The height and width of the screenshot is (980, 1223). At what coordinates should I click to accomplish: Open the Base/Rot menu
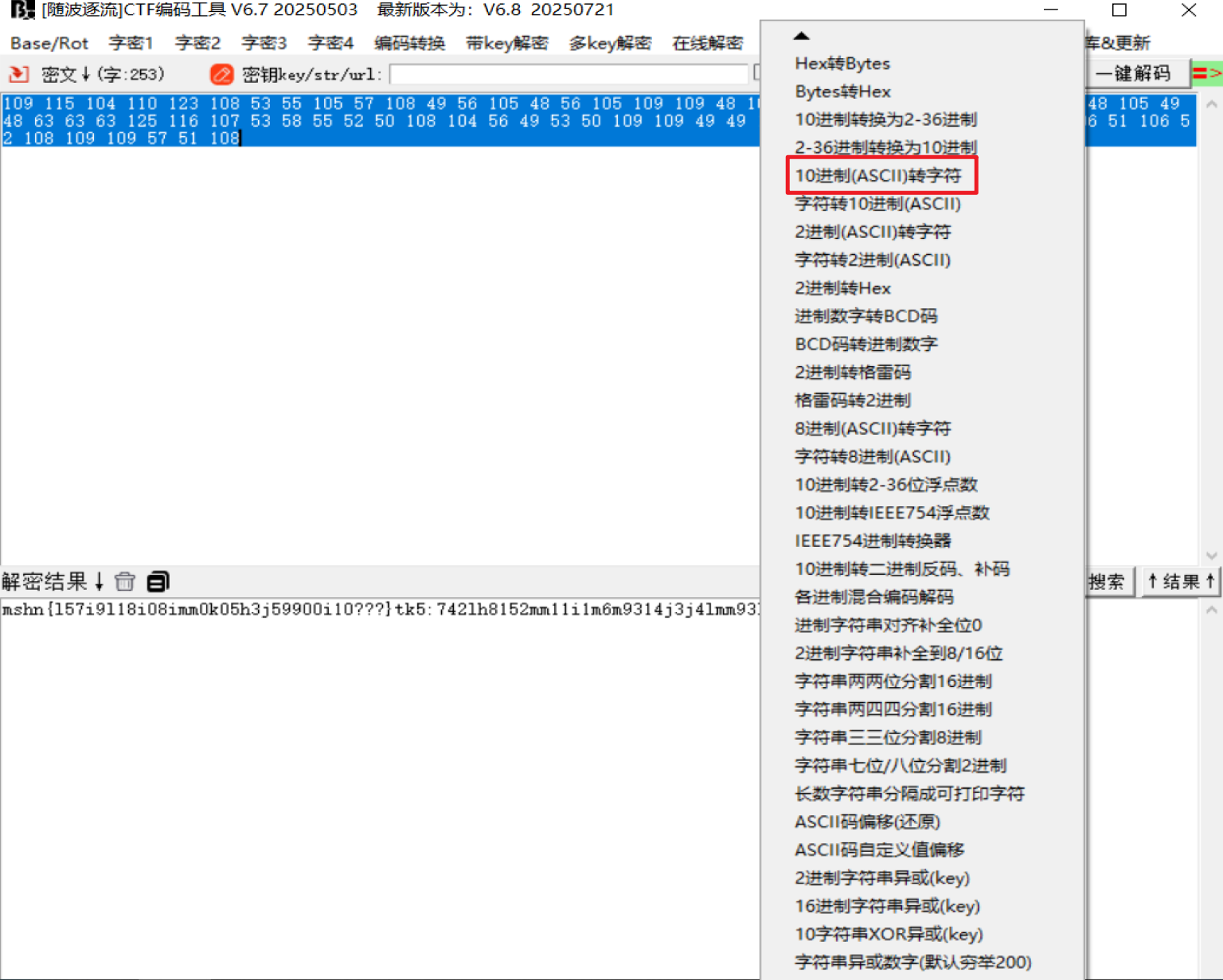[49, 43]
